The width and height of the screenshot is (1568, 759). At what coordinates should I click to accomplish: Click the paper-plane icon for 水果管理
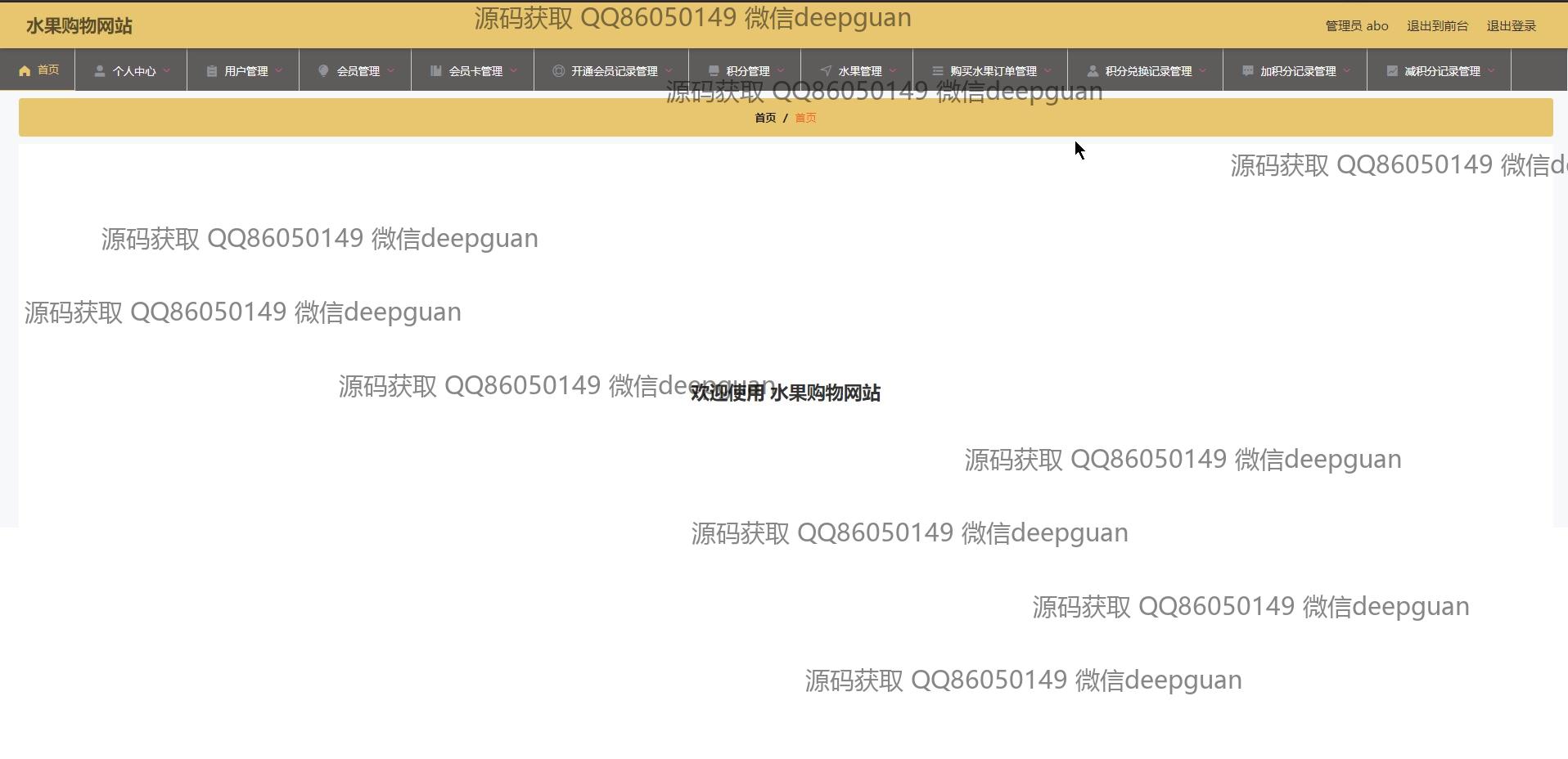825,71
